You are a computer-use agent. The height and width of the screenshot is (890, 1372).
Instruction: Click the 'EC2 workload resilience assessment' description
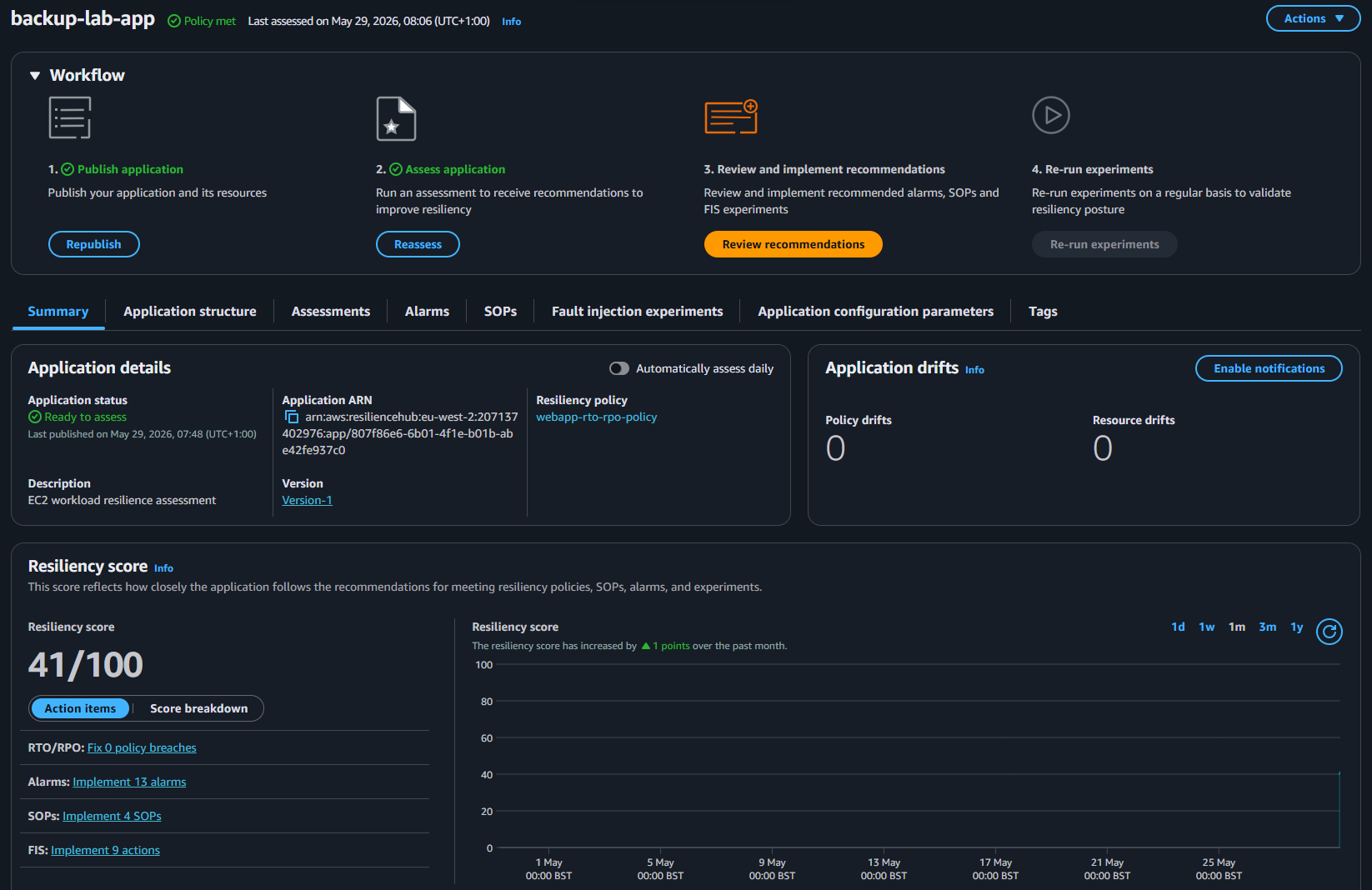coord(122,500)
